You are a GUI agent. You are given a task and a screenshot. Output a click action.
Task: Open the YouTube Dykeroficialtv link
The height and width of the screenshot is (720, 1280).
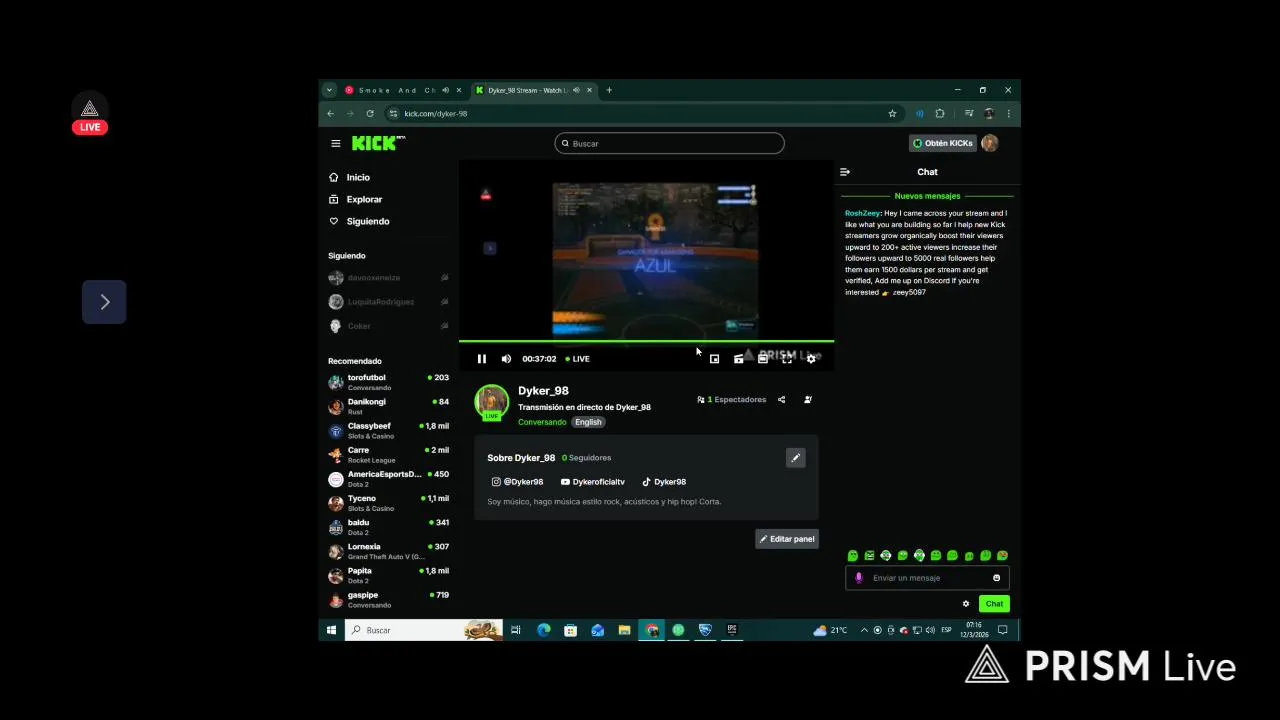593,482
